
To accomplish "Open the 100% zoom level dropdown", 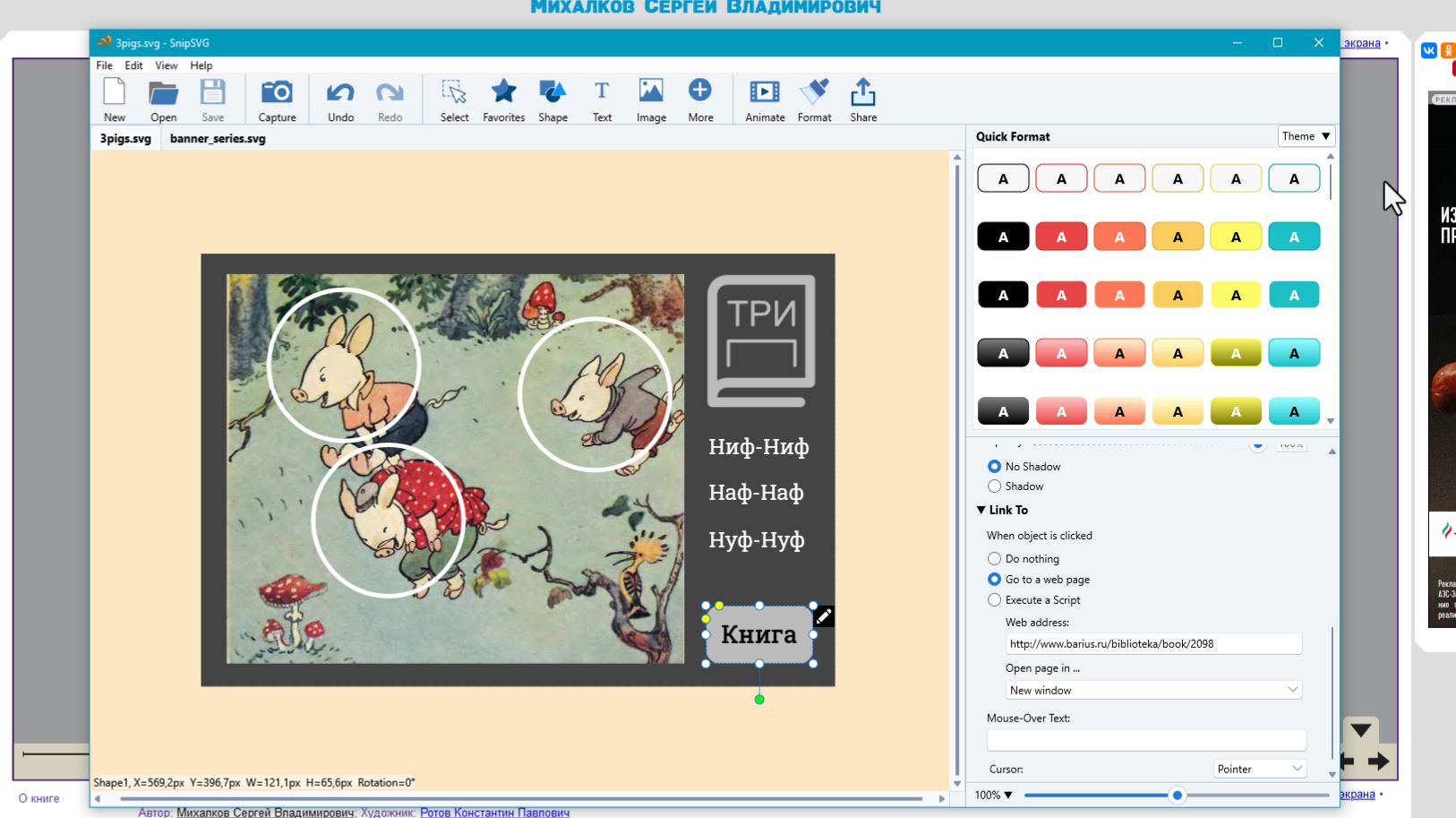I will [993, 795].
